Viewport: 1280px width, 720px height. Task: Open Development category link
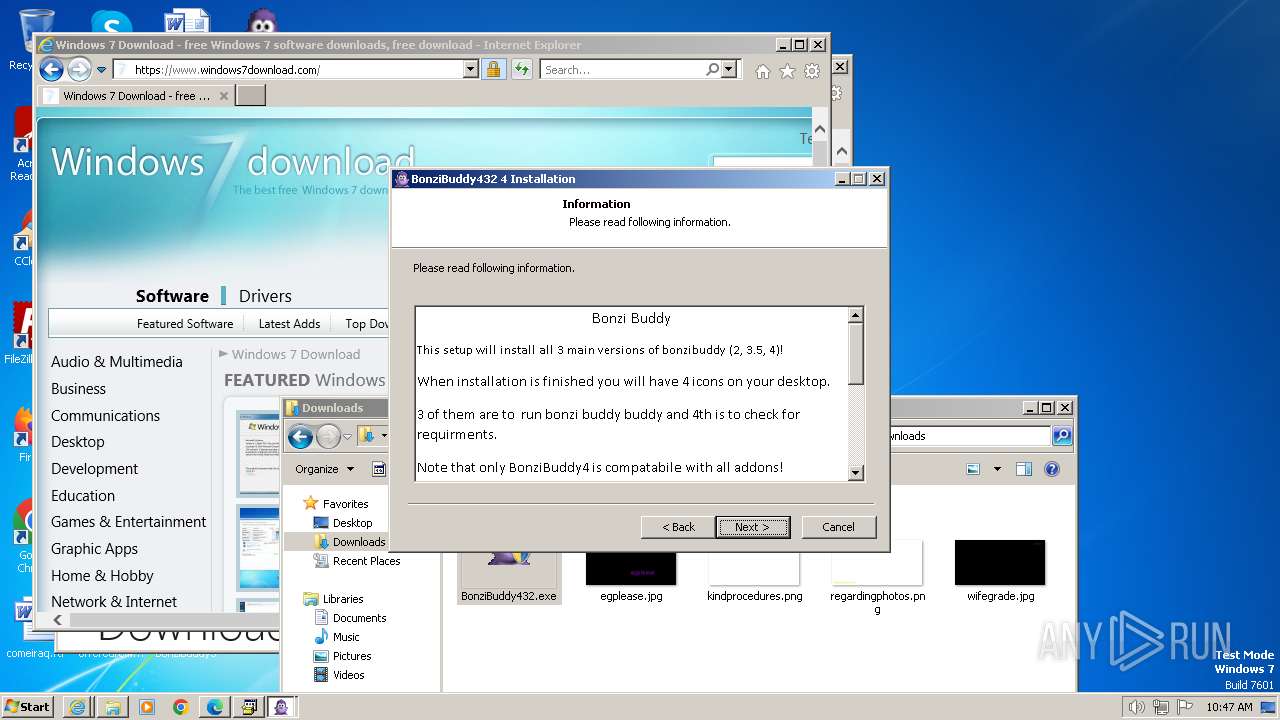click(x=95, y=469)
